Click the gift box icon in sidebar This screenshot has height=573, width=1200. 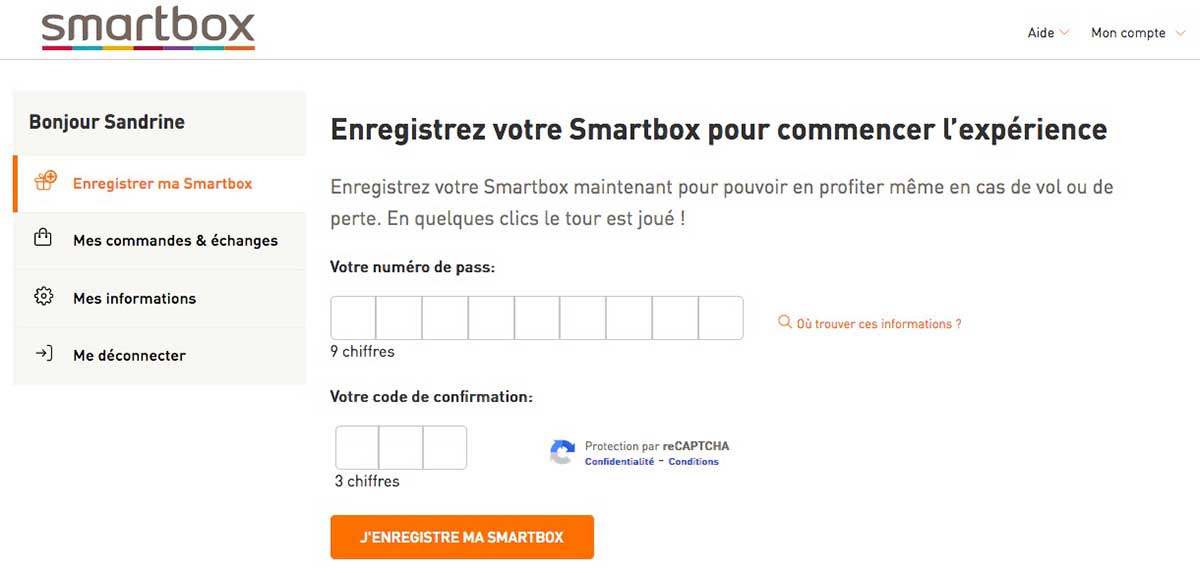pos(45,182)
